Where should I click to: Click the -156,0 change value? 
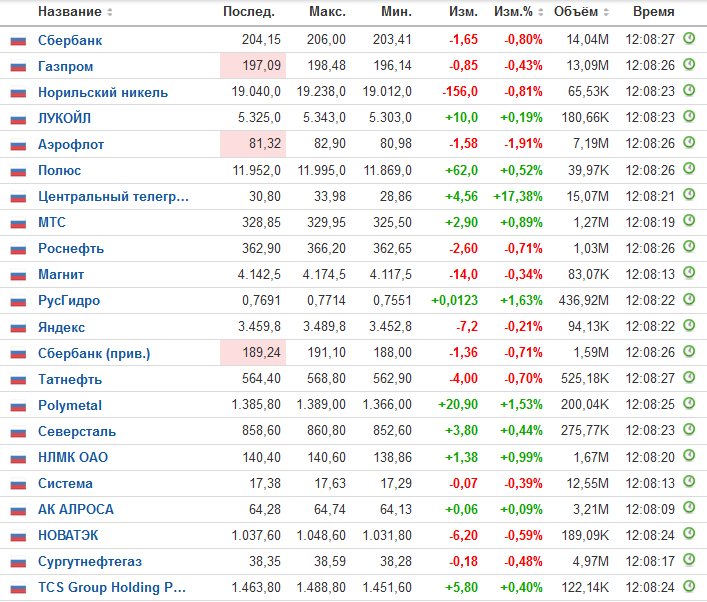(x=460, y=92)
